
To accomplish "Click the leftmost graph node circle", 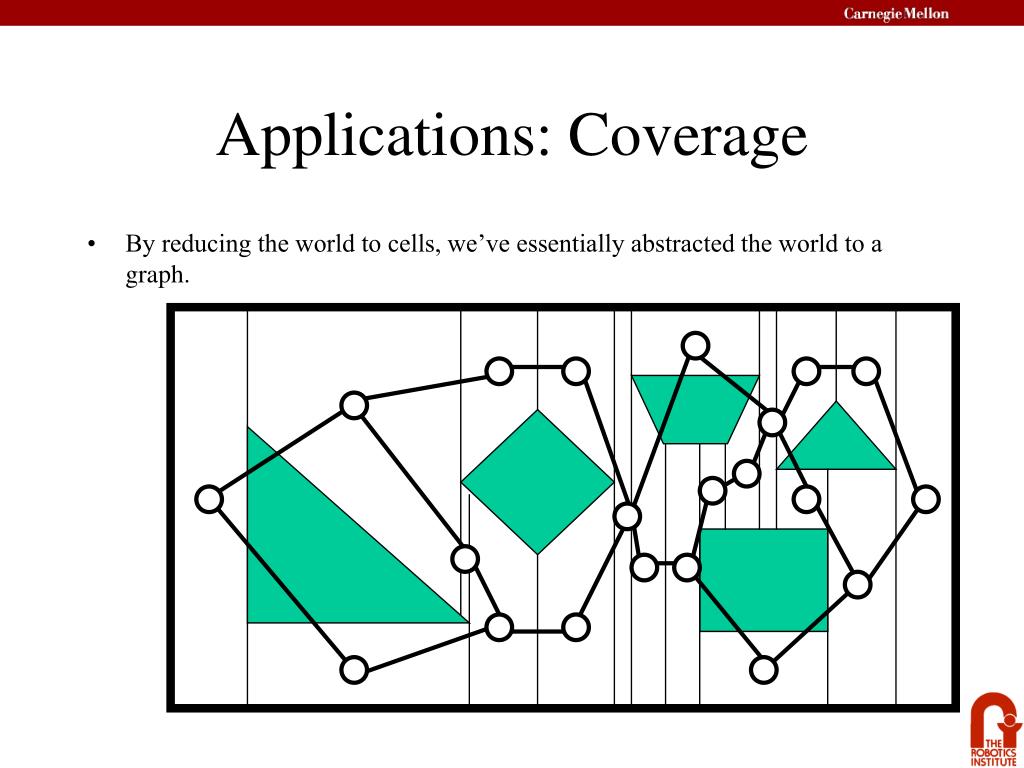I will pyautogui.click(x=209, y=499).
